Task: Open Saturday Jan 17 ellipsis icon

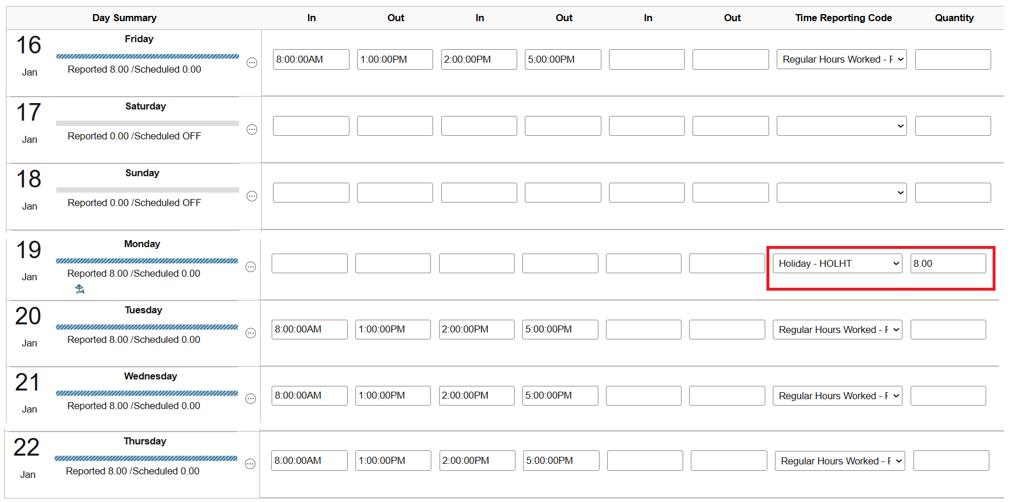Action: 252,129
